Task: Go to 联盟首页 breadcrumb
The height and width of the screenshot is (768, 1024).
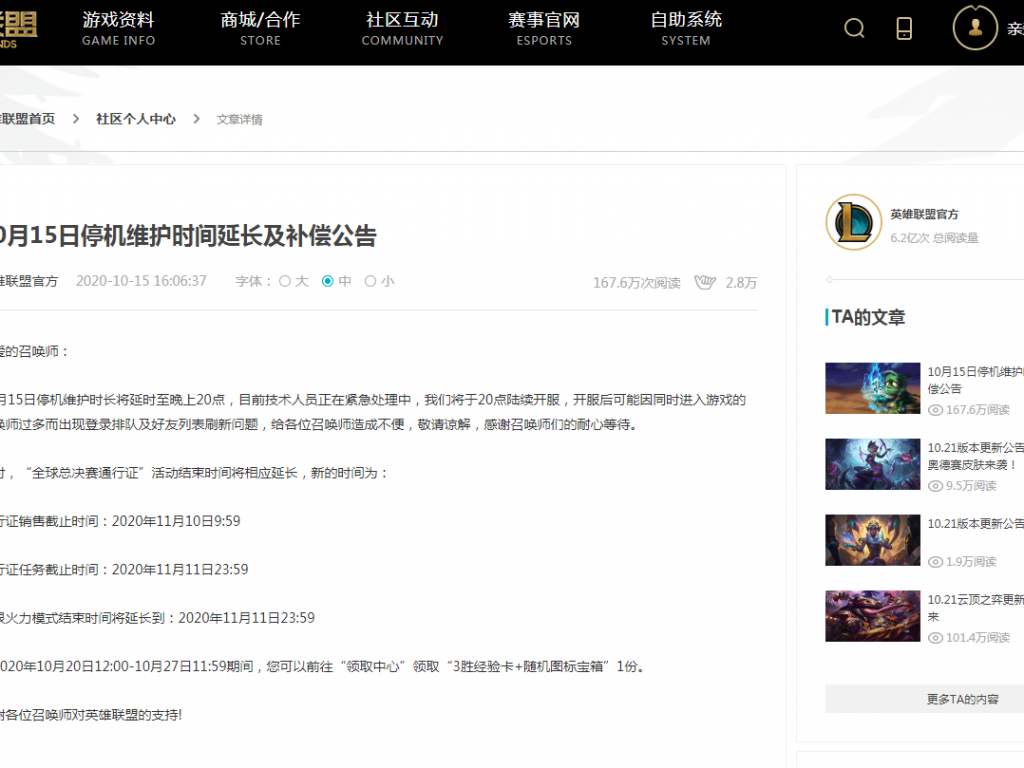Action: pos(27,119)
